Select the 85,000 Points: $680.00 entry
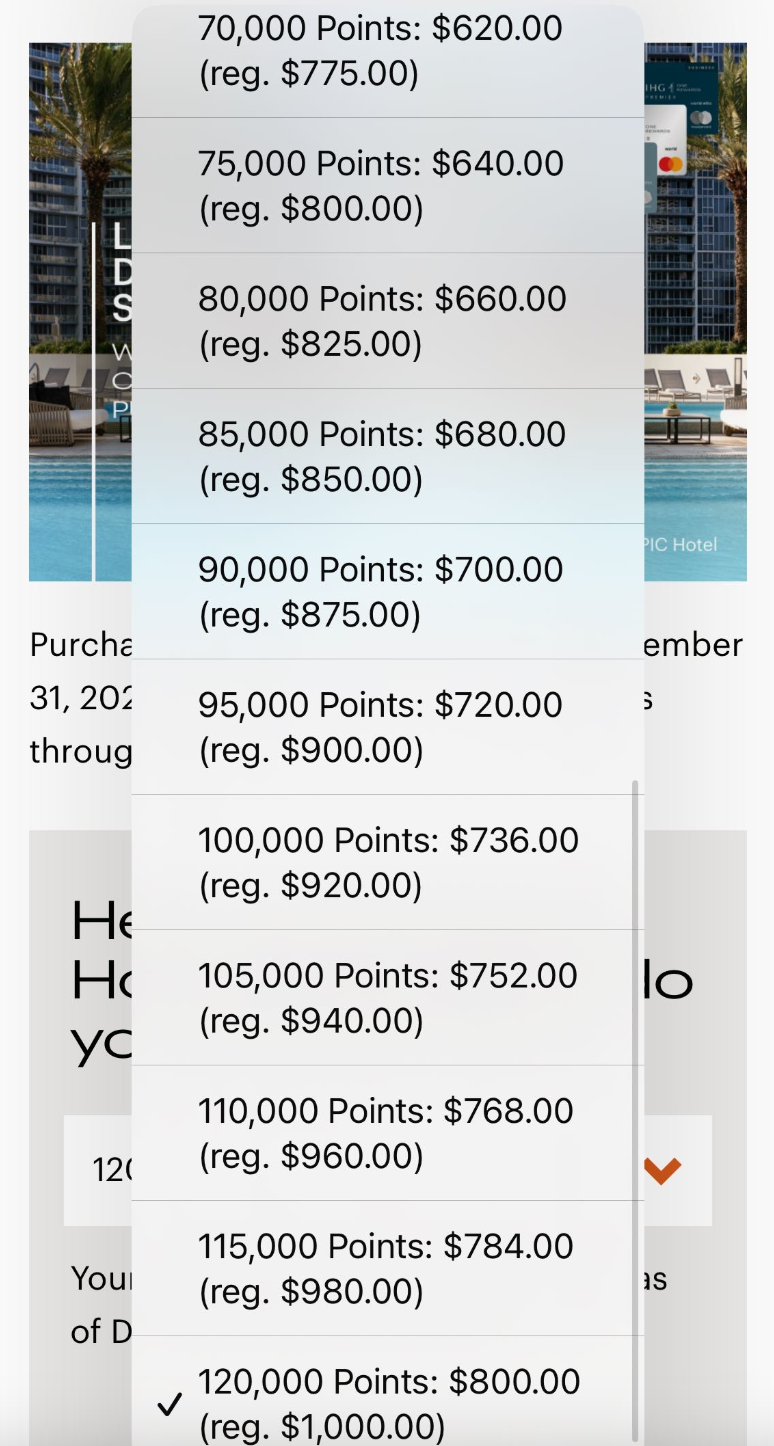The width and height of the screenshot is (774, 1446). [x=380, y=456]
